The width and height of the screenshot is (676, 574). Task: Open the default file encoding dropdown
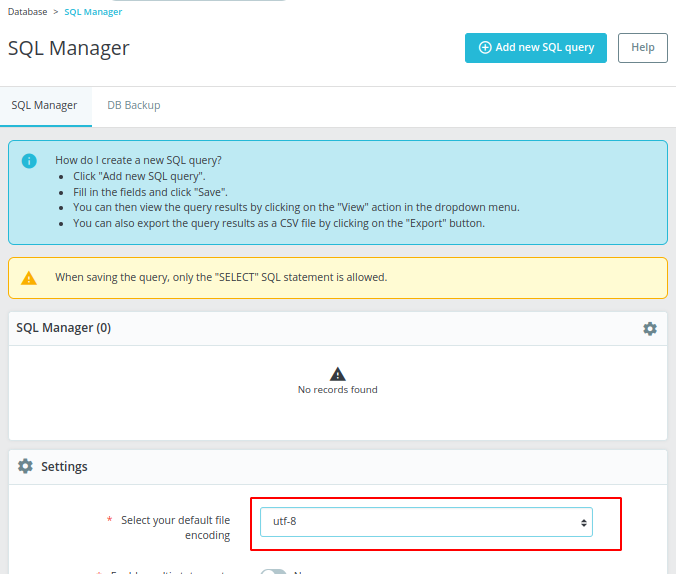426,522
